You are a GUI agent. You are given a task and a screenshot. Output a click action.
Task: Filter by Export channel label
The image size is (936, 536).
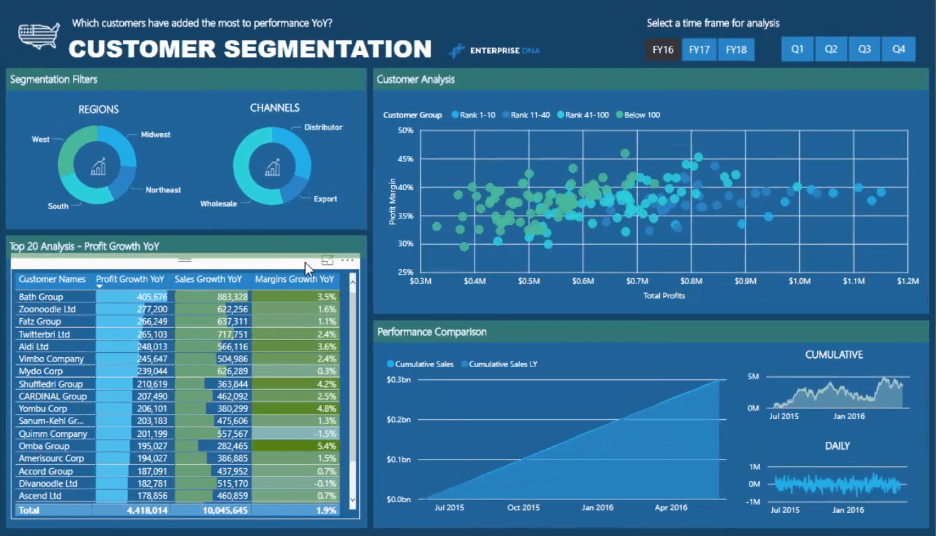[x=325, y=199]
